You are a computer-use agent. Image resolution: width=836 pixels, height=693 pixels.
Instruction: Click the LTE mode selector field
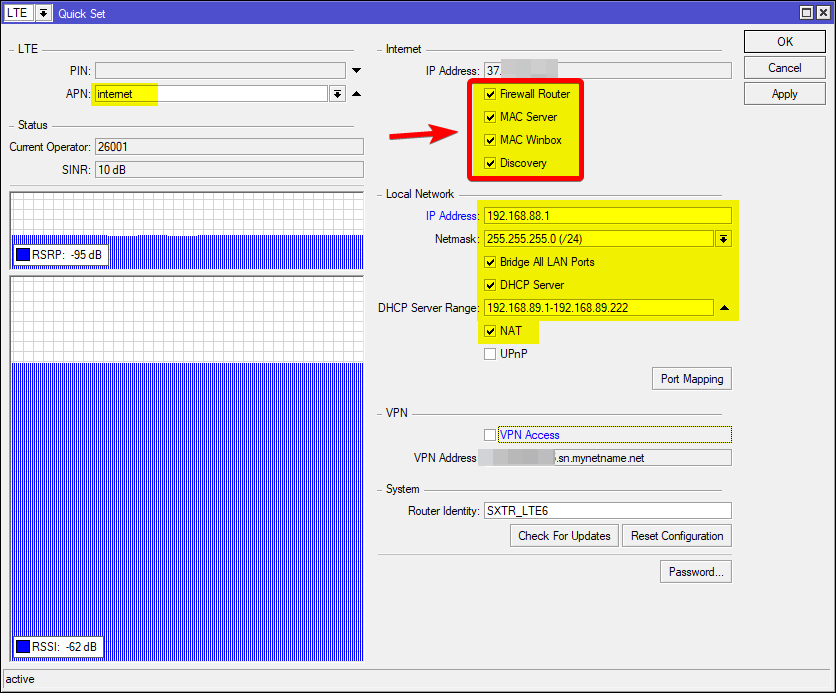coord(19,13)
